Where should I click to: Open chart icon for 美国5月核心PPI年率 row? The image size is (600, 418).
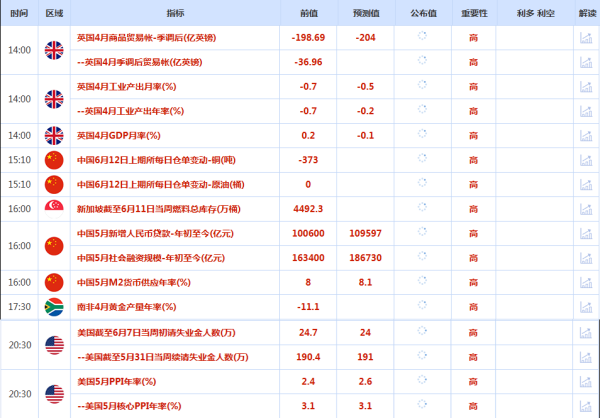coord(585,406)
